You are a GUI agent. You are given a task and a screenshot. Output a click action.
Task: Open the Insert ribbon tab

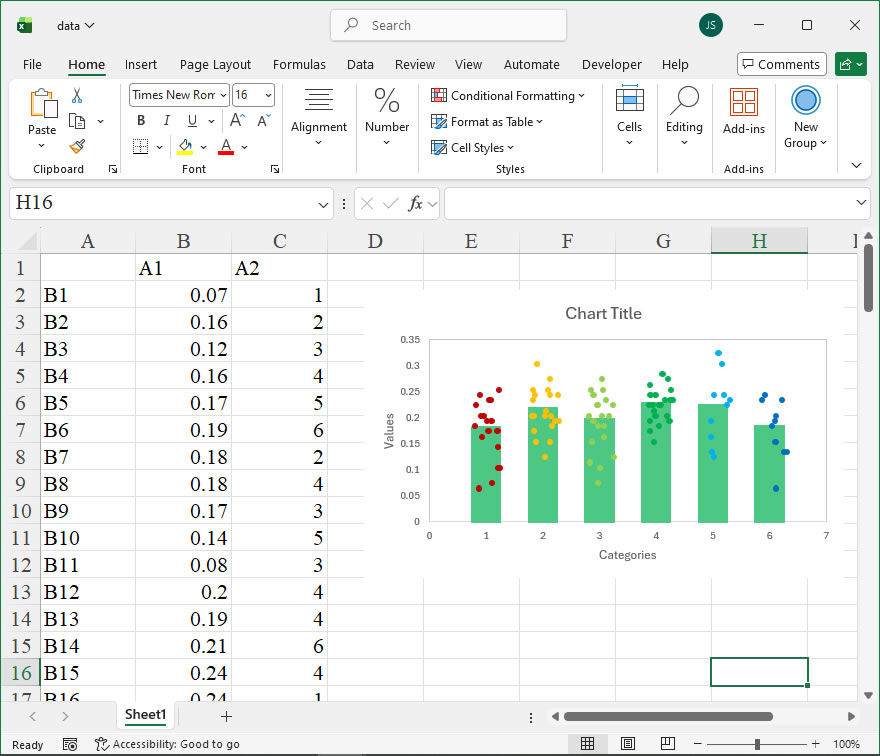pos(141,65)
